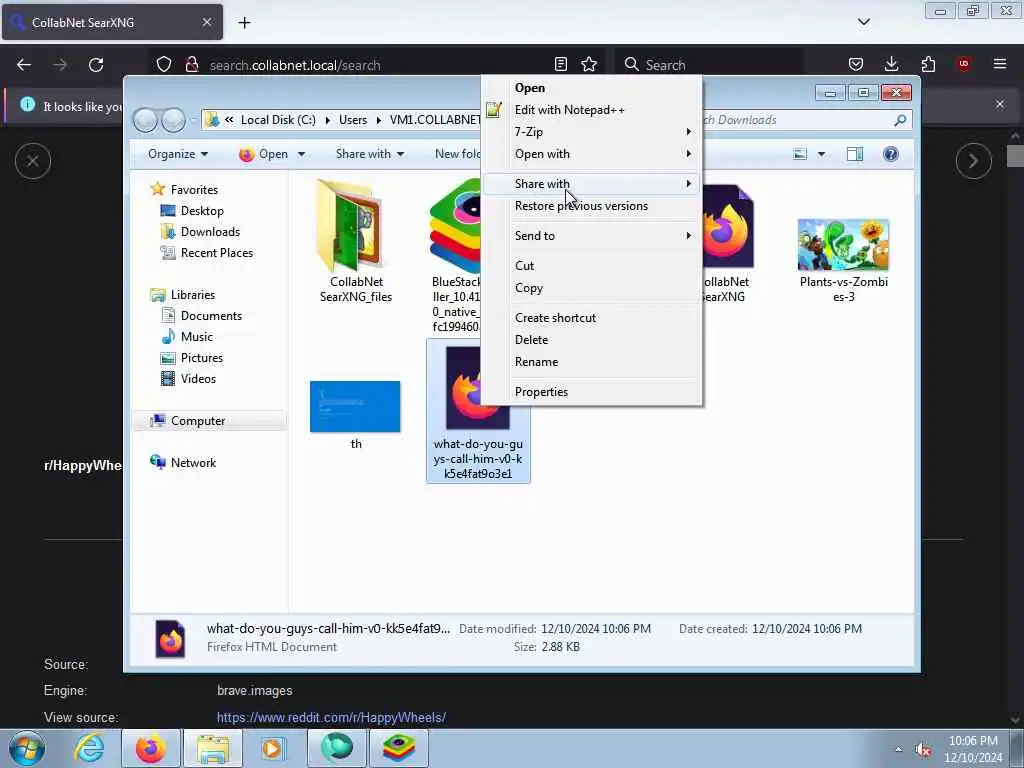Close the image detail view
This screenshot has height=768, width=1024.
33,161
